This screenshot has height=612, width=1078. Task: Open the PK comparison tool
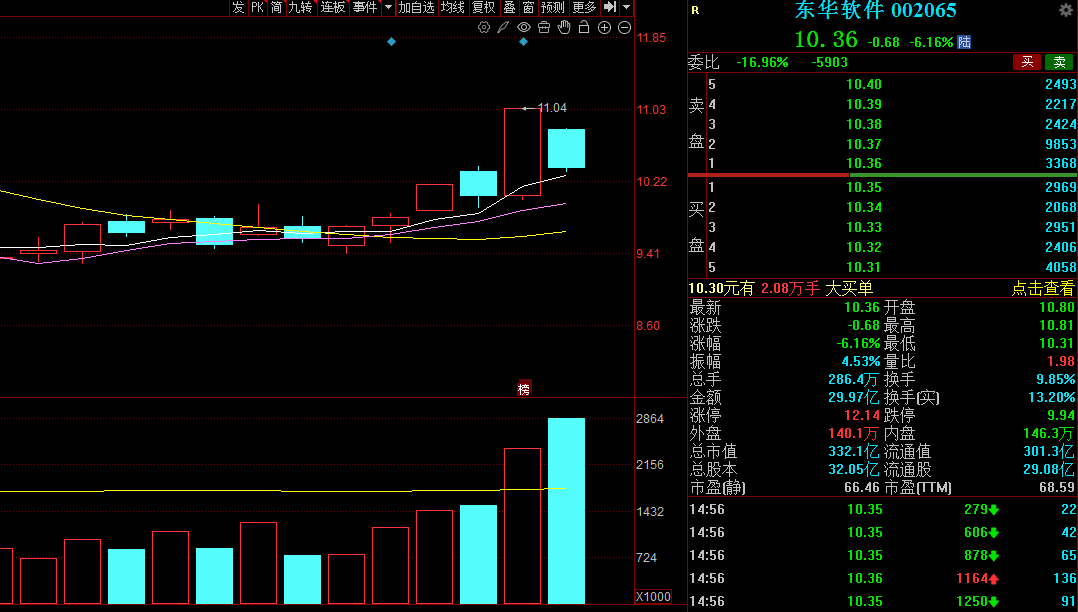[257, 8]
